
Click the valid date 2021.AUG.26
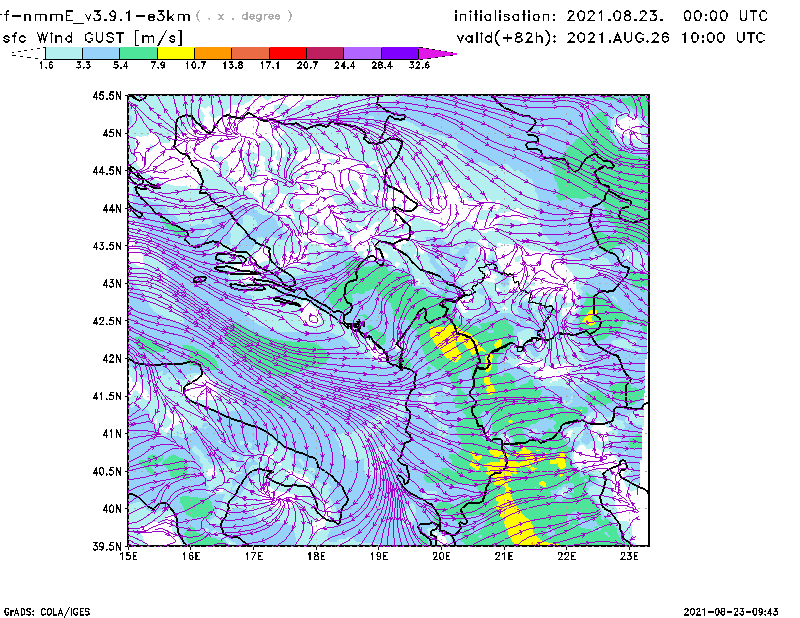pos(617,38)
